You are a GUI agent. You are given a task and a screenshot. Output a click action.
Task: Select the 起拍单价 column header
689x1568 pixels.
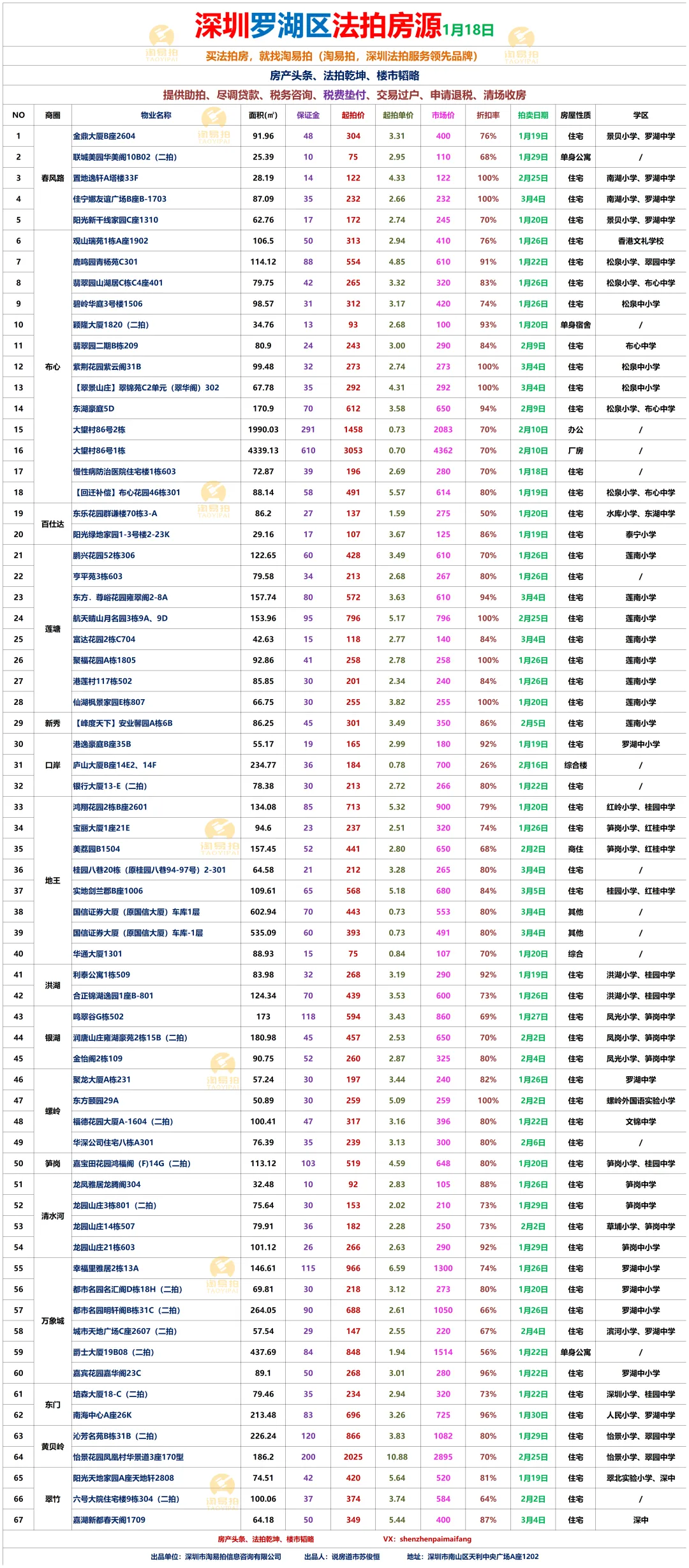pyautogui.click(x=397, y=115)
